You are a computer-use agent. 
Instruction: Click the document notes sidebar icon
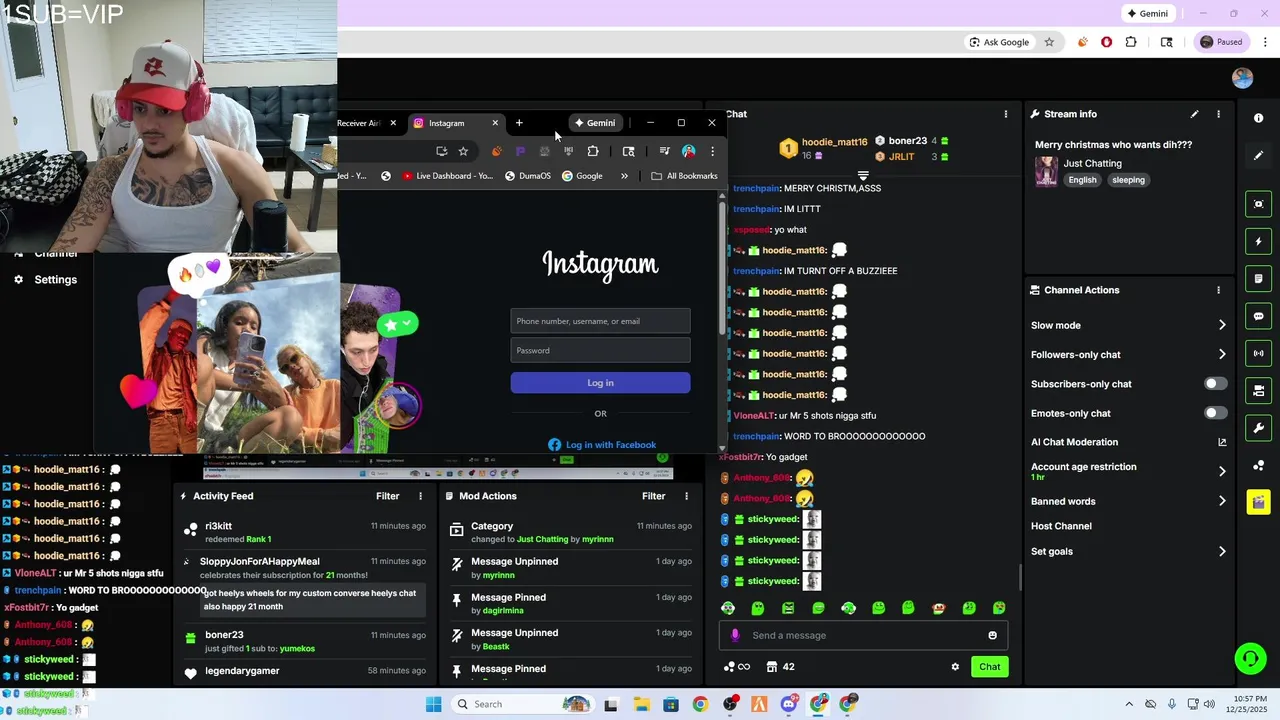point(1258,278)
